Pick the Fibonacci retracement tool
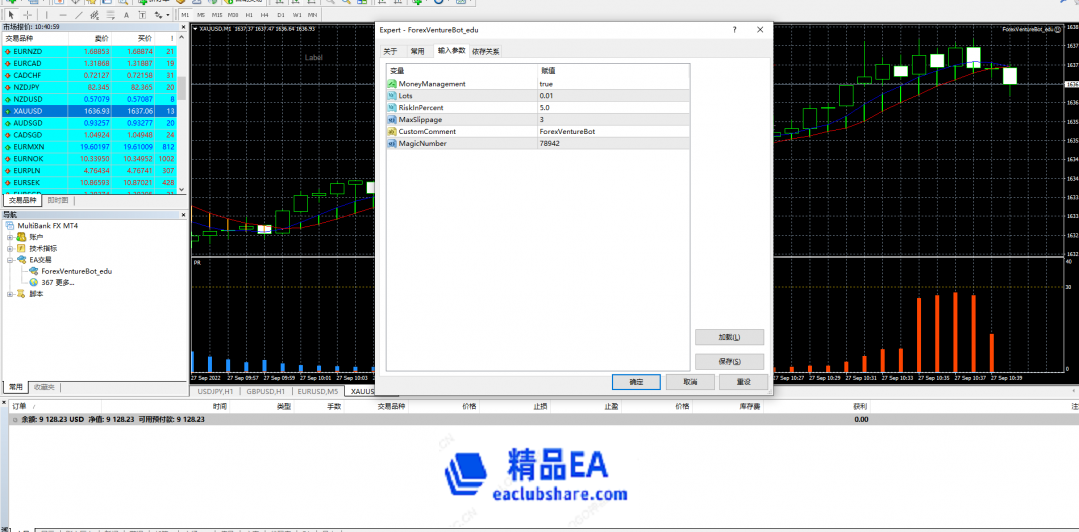The image size is (1079, 532). pyautogui.click(x=110, y=14)
